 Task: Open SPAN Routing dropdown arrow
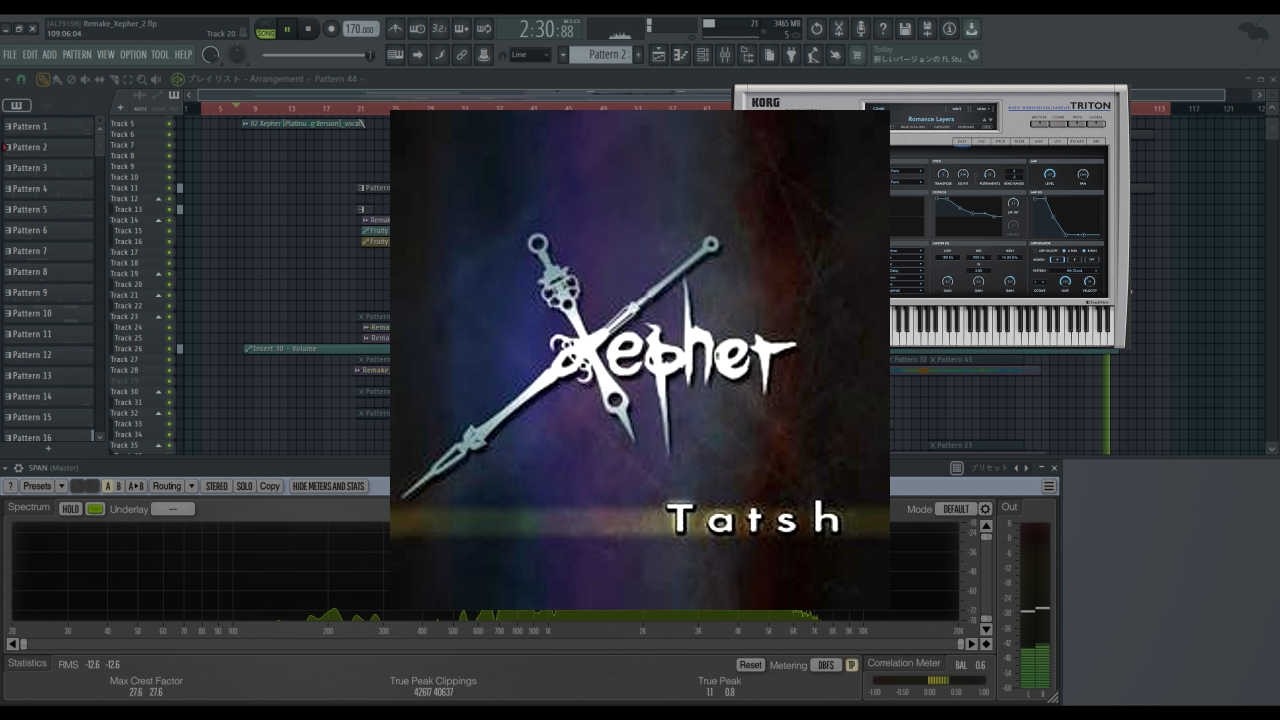tap(191, 486)
